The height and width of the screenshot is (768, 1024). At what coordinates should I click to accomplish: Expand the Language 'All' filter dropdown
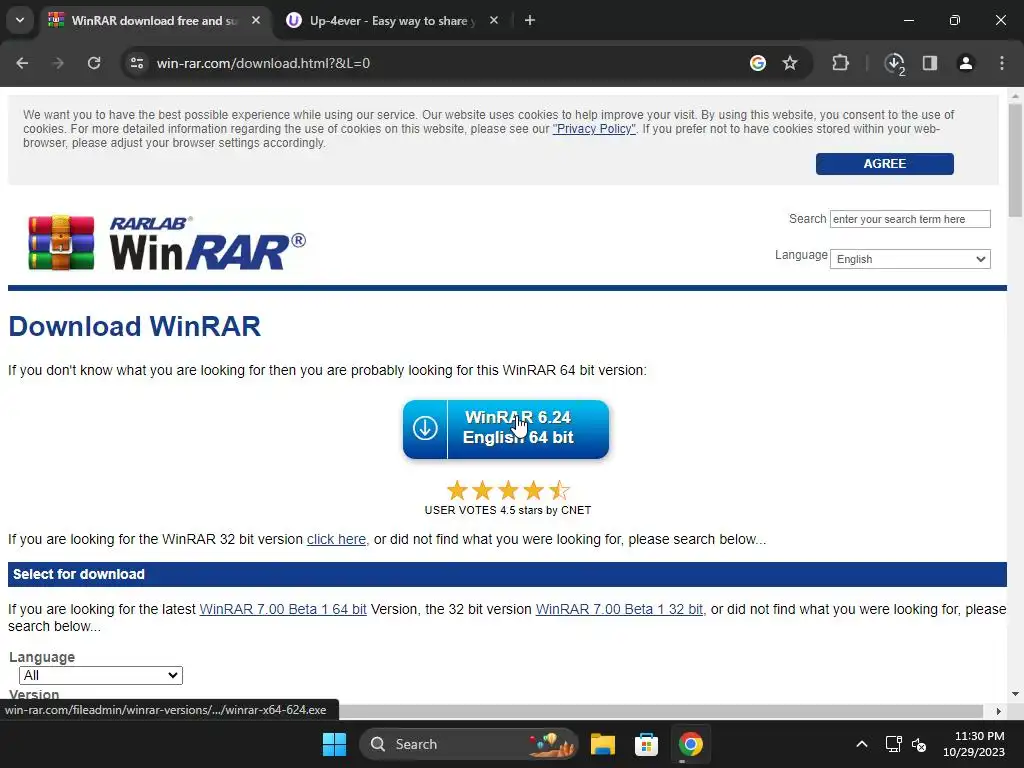pyautogui.click(x=101, y=675)
